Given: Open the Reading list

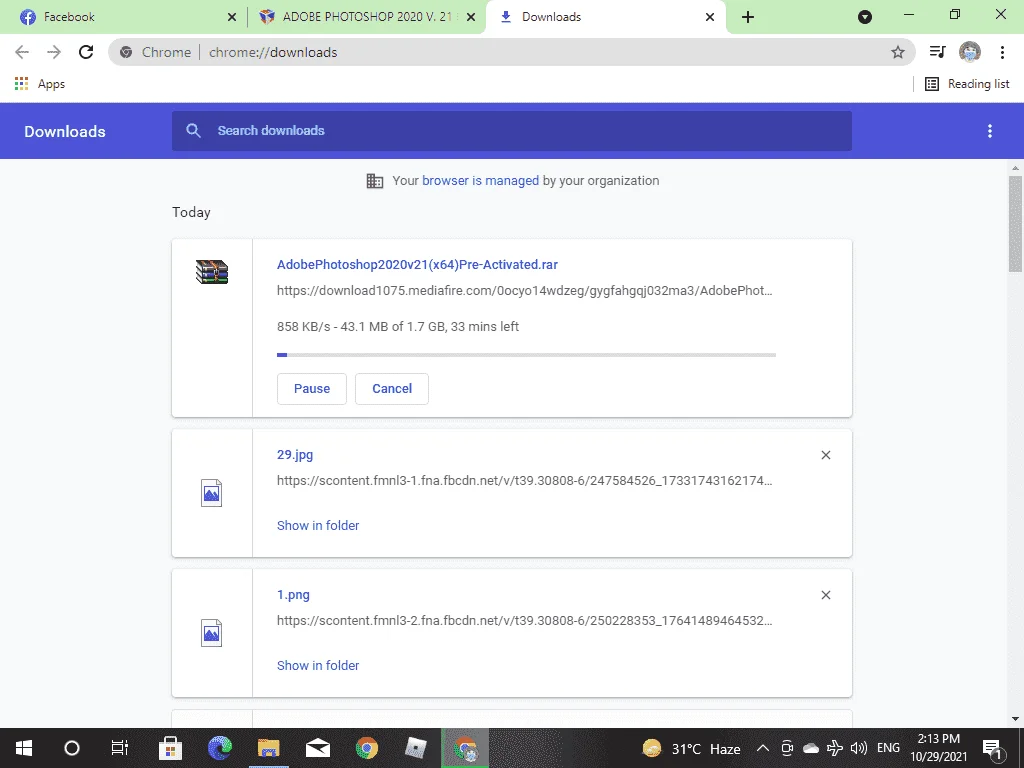Looking at the screenshot, I should (967, 84).
